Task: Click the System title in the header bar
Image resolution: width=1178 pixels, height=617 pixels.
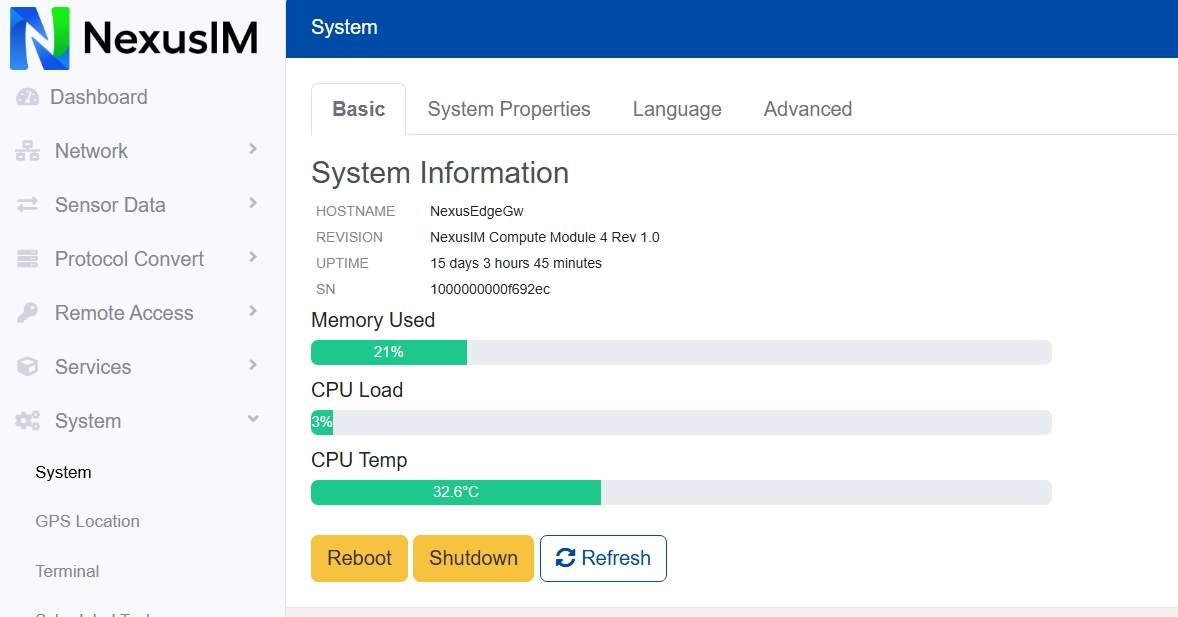Action: click(344, 27)
